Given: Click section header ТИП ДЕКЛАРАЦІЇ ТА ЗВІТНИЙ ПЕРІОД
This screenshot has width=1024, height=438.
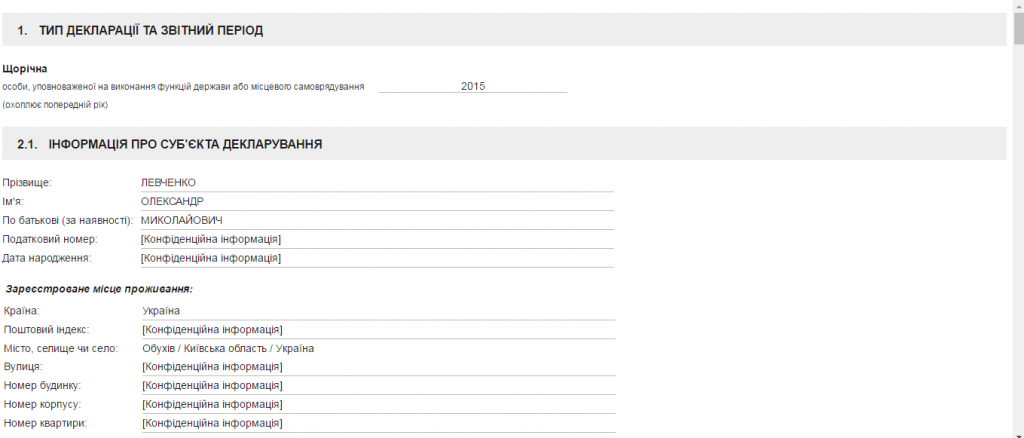Looking at the screenshot, I should pos(151,31).
